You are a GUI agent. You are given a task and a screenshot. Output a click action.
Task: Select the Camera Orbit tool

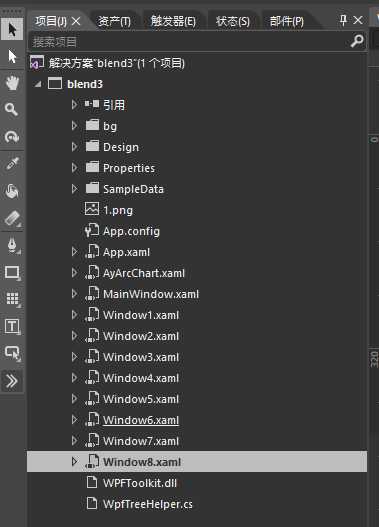12,136
